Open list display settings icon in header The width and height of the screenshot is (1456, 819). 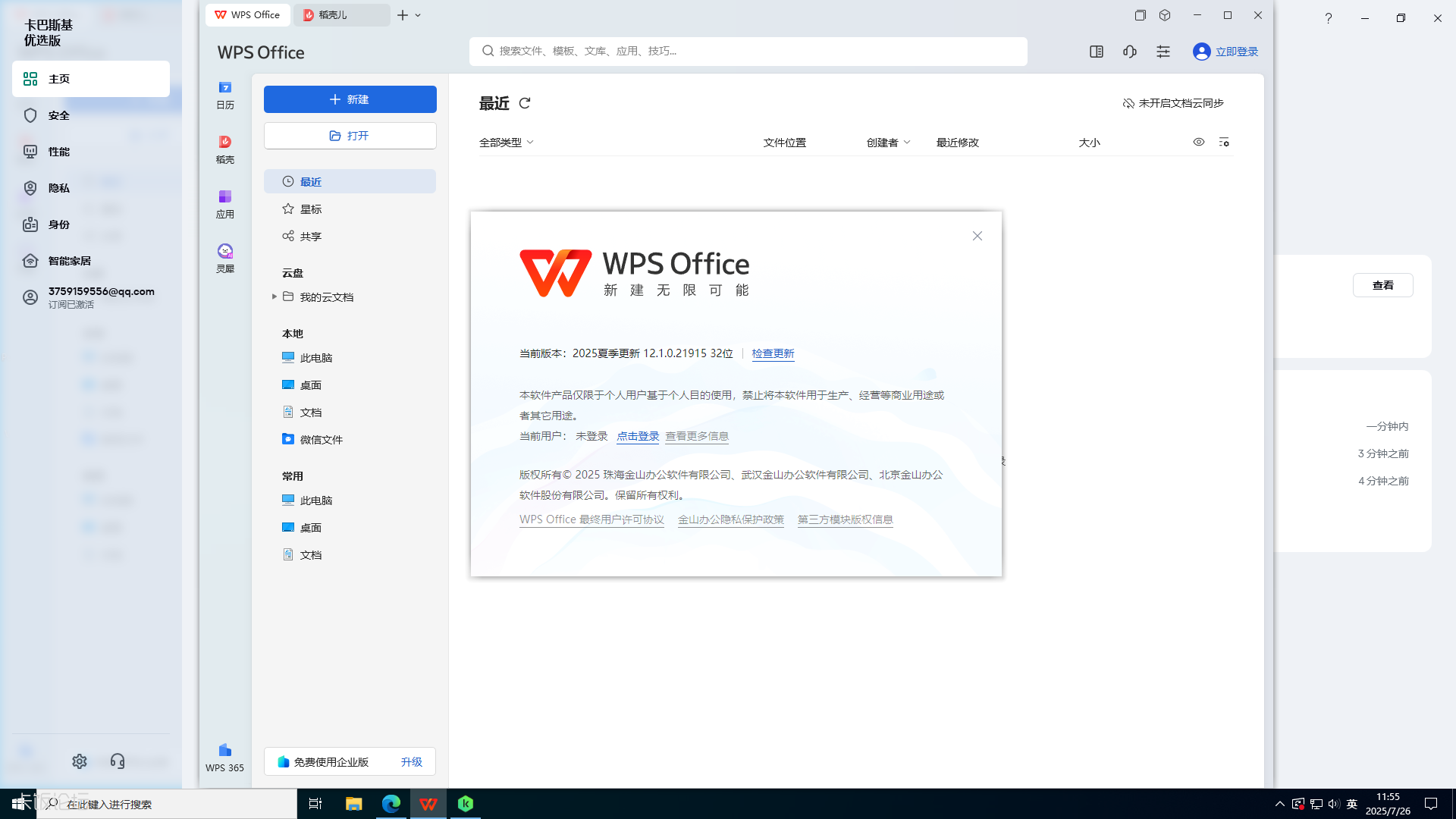pyautogui.click(x=1224, y=142)
